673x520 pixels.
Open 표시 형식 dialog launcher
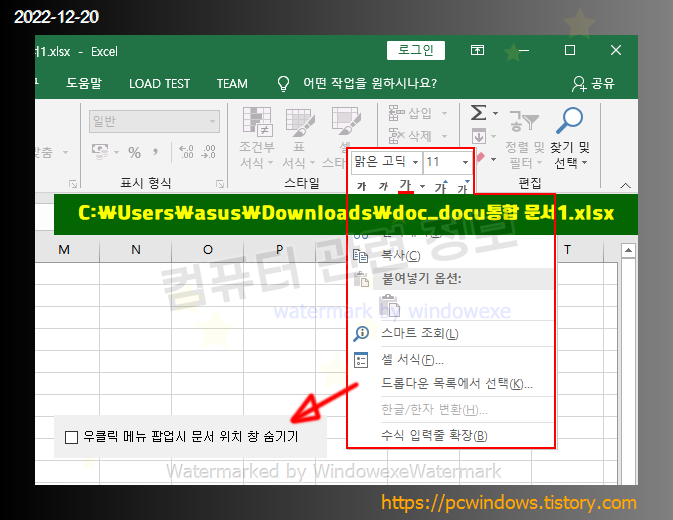click(220, 184)
